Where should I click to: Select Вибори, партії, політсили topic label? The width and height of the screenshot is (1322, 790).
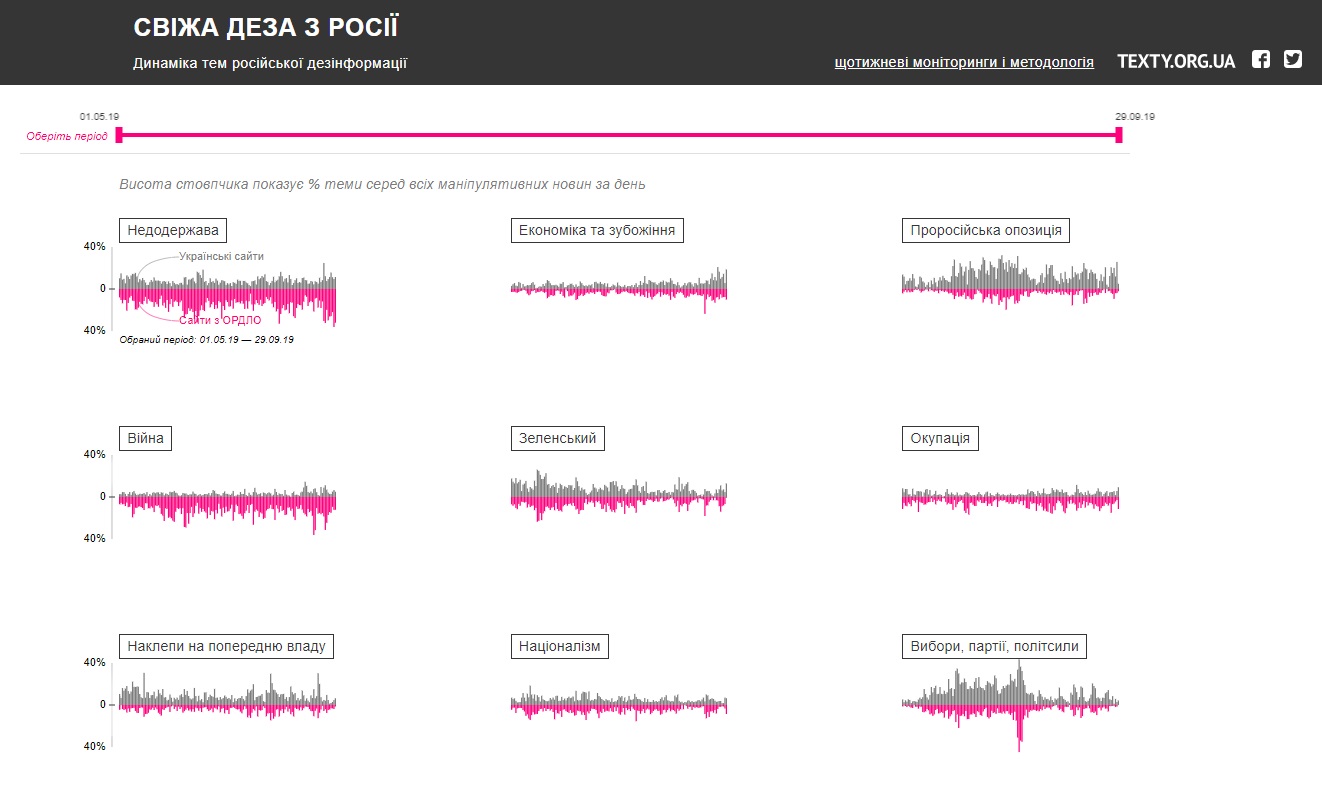pos(994,647)
